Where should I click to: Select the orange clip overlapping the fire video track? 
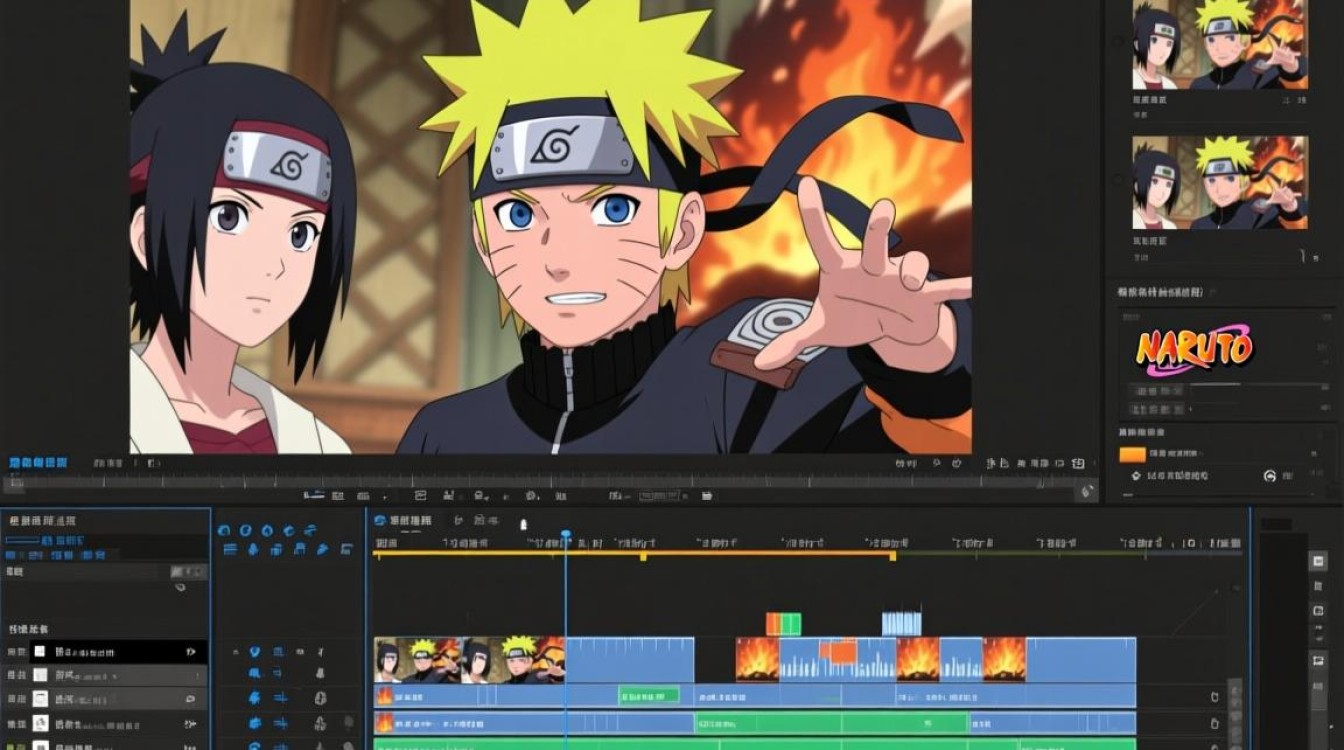838,652
